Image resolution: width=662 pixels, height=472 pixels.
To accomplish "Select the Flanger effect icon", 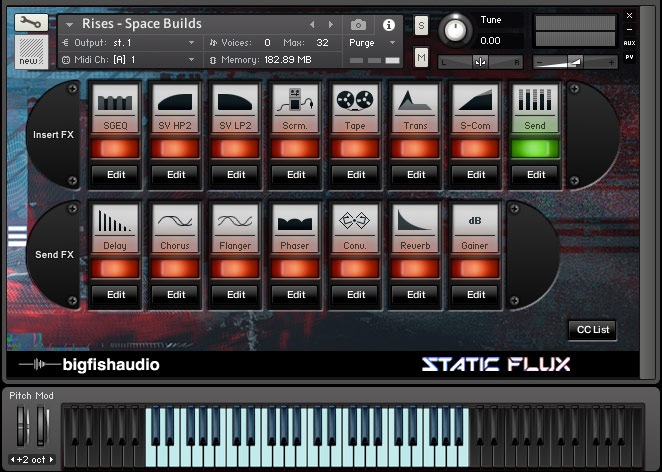I will [x=235, y=222].
